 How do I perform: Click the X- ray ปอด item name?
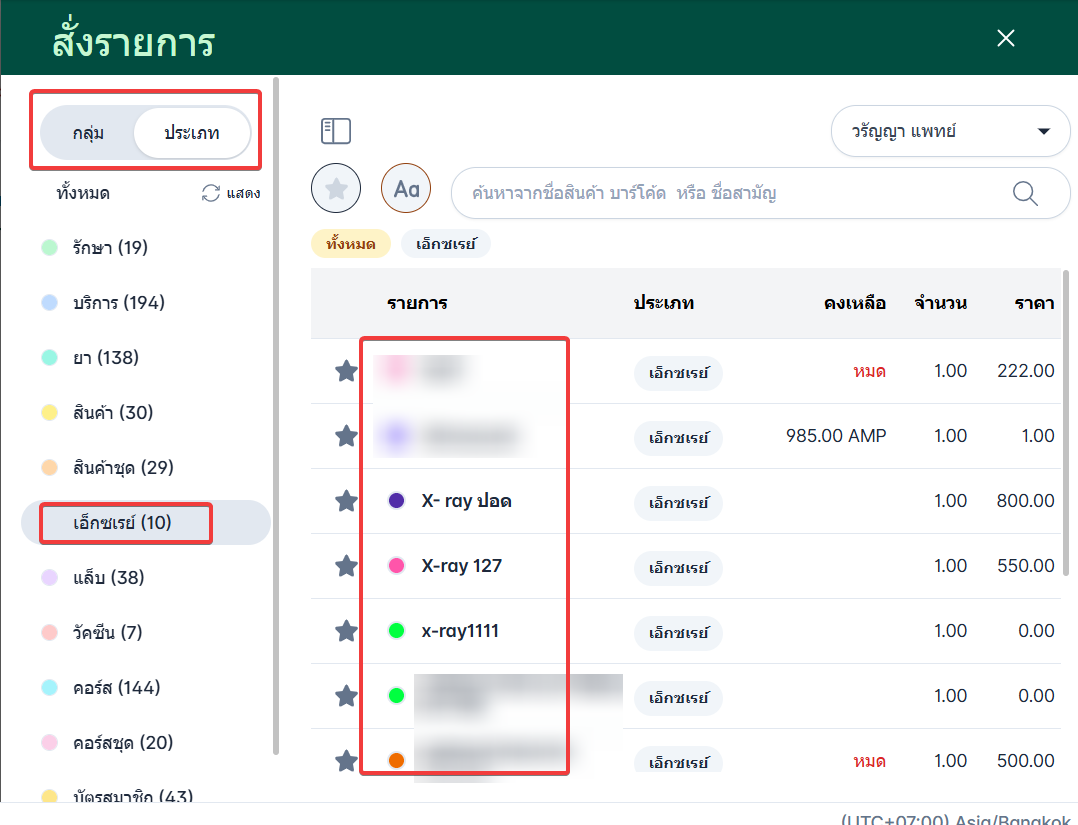tap(466, 501)
